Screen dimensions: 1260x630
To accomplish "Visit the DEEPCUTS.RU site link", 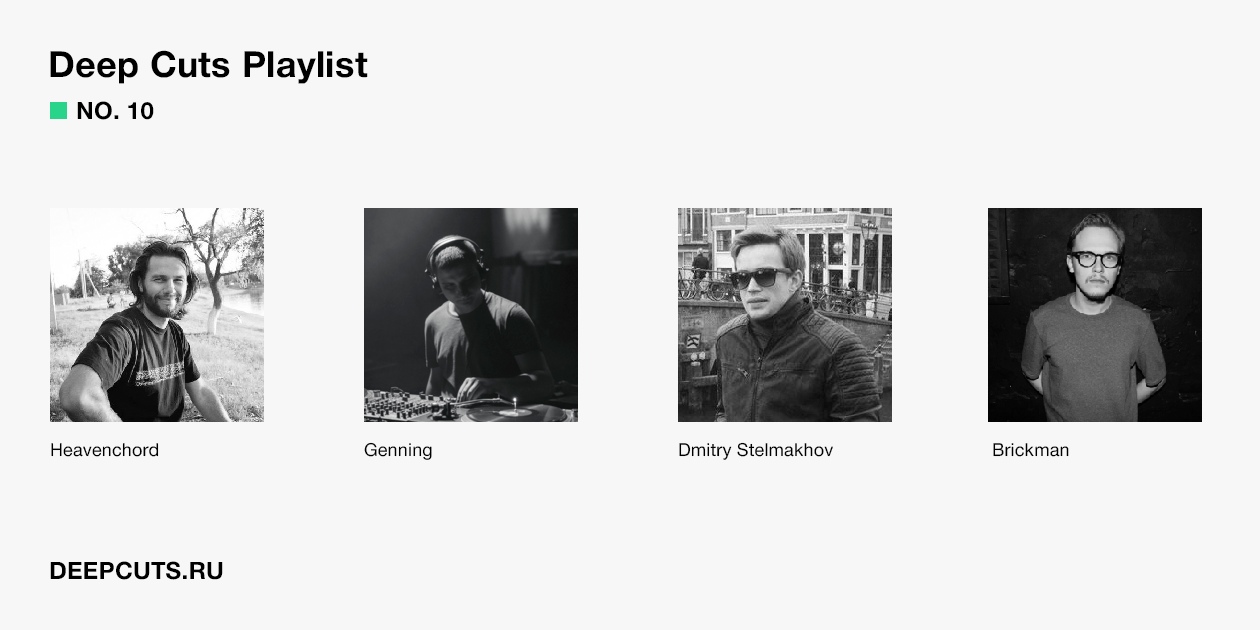I will [x=136, y=571].
